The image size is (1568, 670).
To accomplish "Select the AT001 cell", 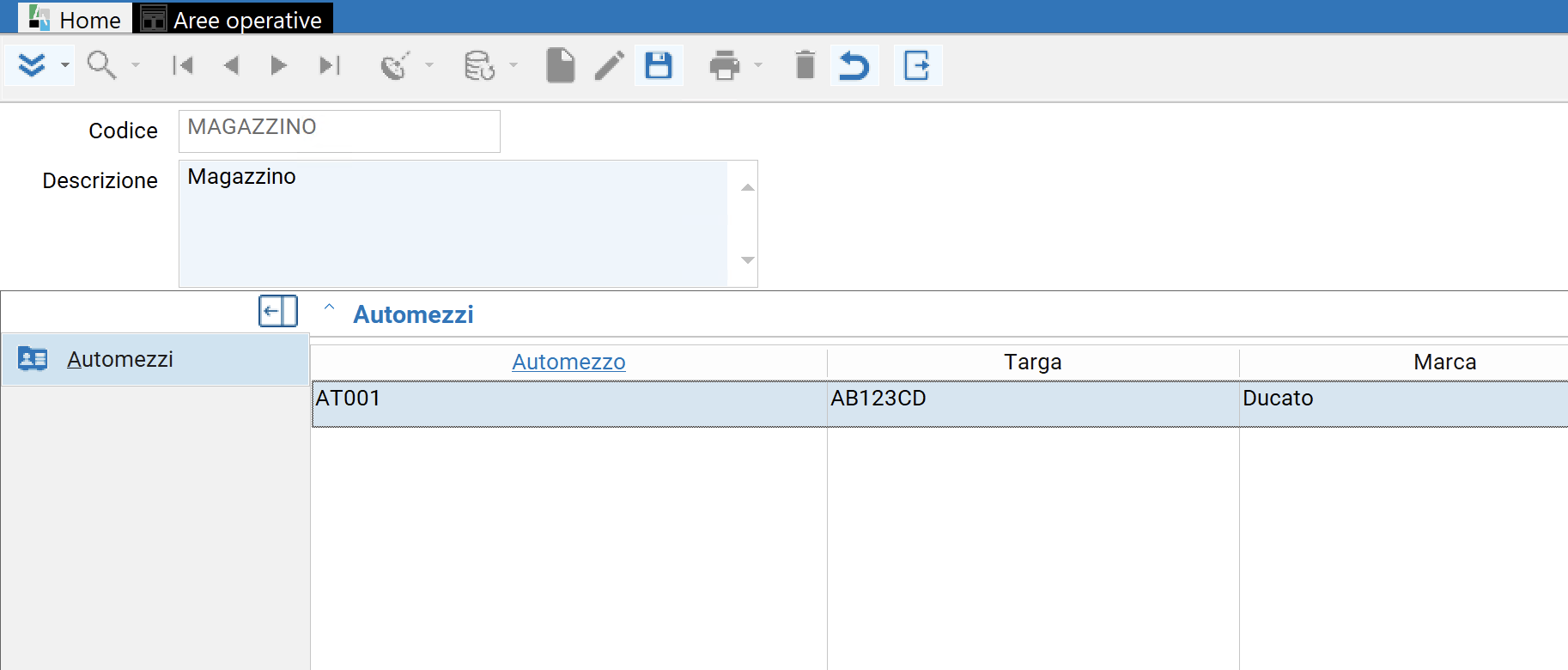I will (x=569, y=404).
